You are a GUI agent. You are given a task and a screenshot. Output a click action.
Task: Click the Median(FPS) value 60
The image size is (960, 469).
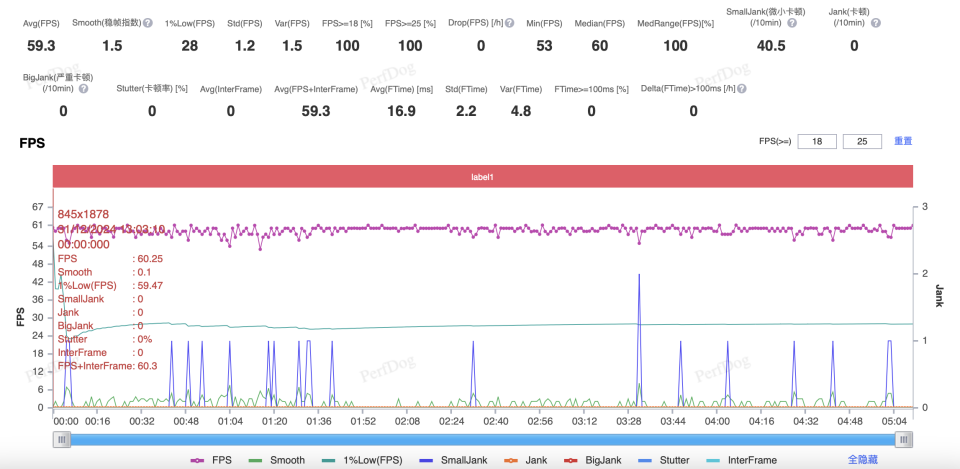click(599, 46)
